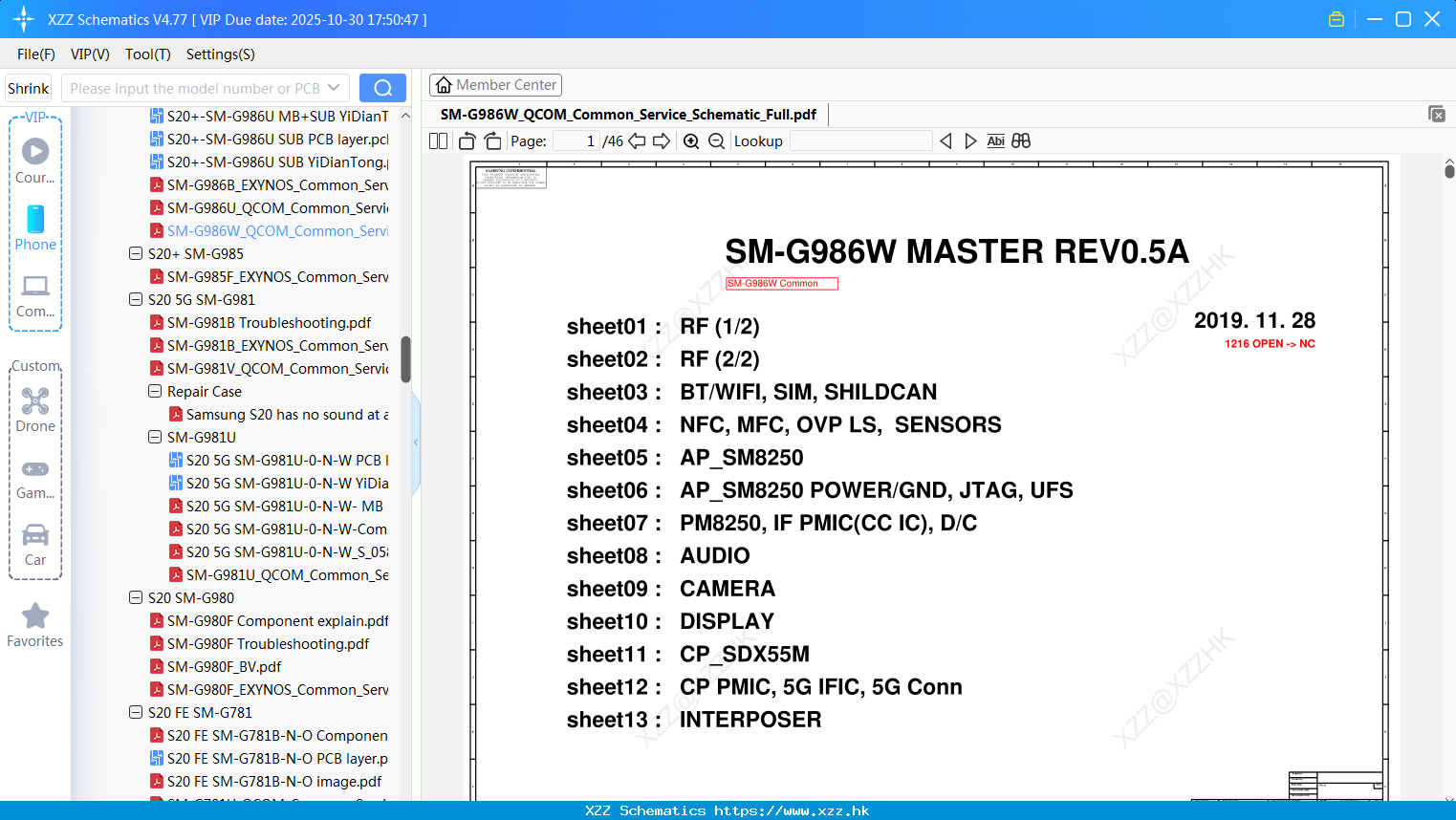Screen dimensions: 1456x820
Task: Go to next page arrow
Action: click(x=662, y=141)
